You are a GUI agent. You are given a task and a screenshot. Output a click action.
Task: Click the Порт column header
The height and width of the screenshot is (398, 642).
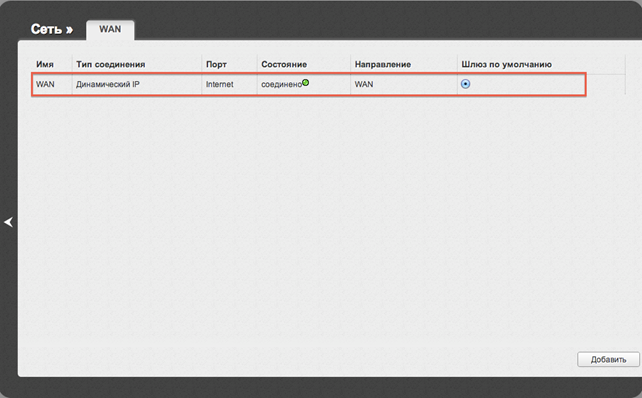click(x=216, y=64)
